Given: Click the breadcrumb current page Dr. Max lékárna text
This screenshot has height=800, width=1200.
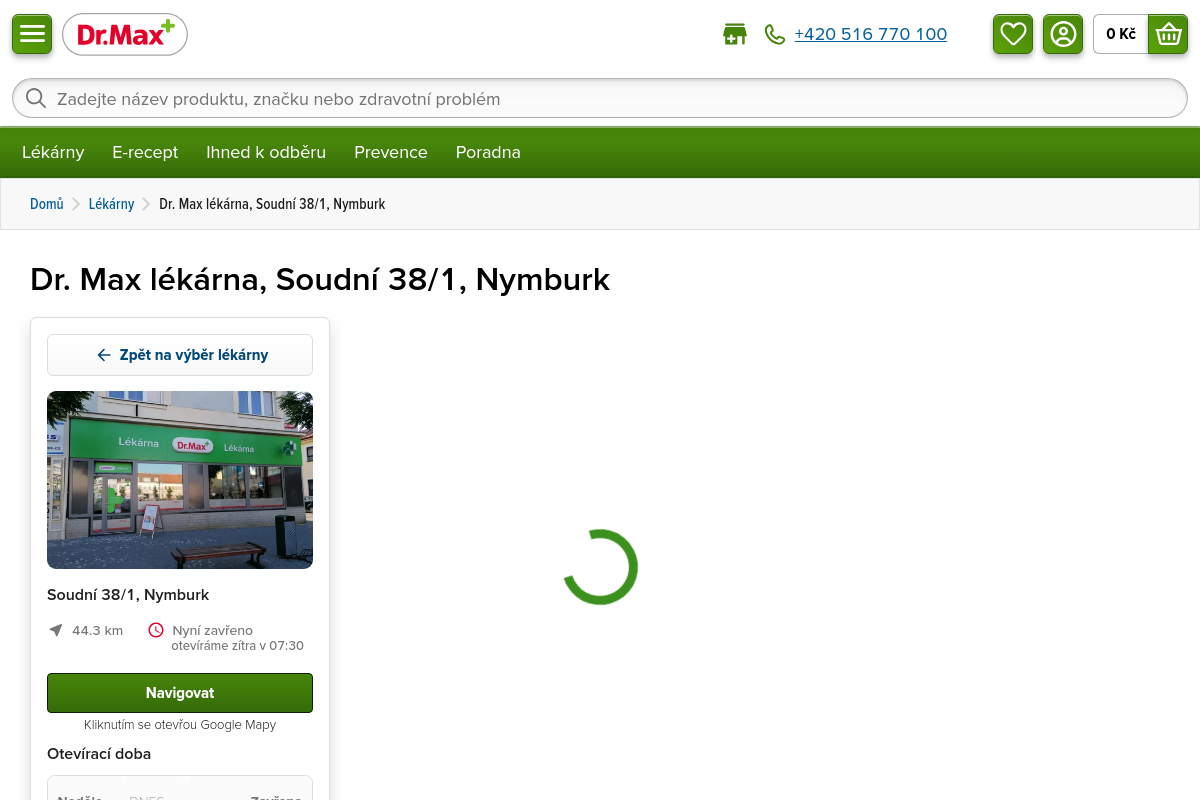Looking at the screenshot, I should tap(272, 204).
